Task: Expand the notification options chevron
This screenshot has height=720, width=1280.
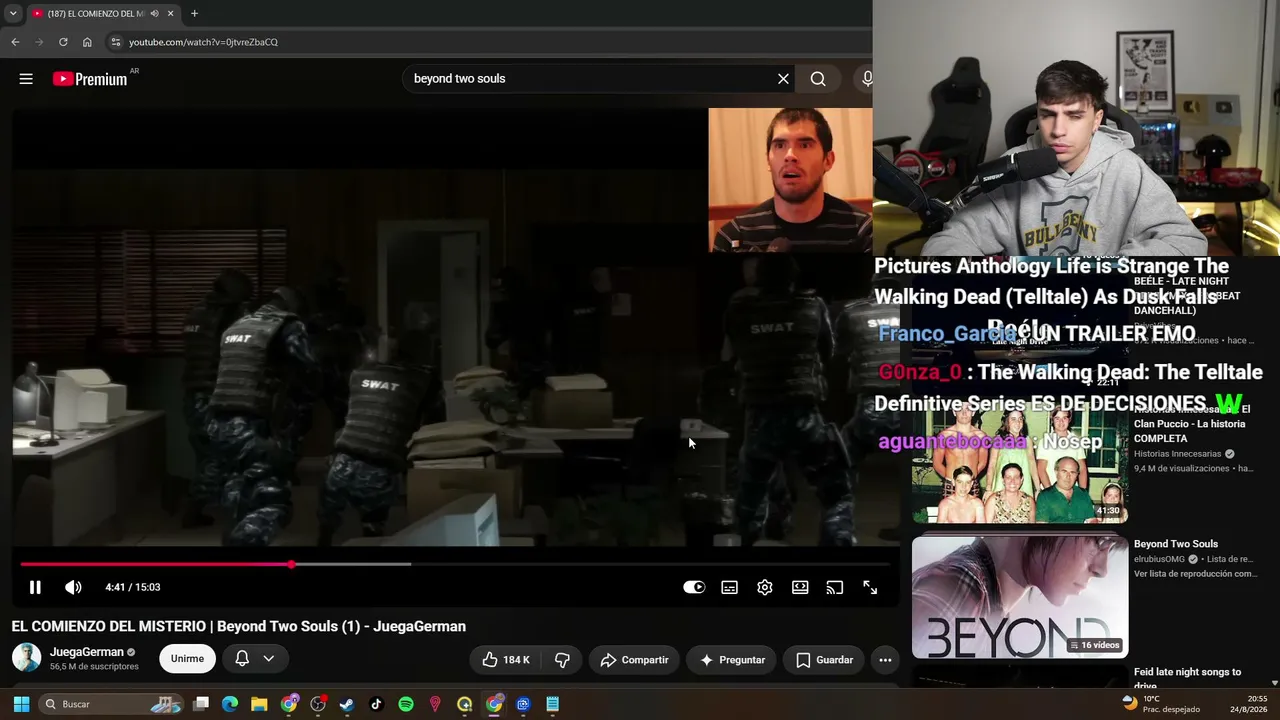Action: (268, 659)
